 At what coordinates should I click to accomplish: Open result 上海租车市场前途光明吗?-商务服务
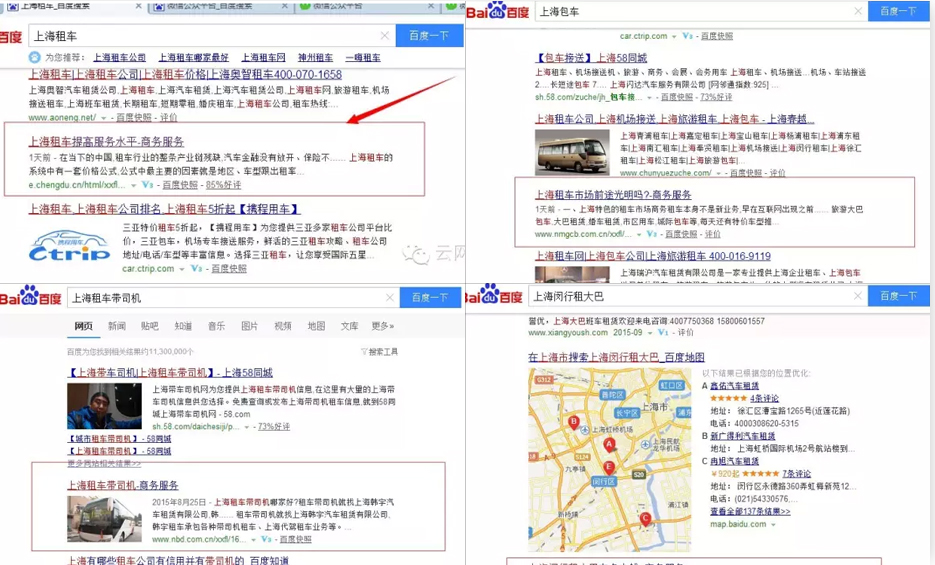[x=613, y=194]
